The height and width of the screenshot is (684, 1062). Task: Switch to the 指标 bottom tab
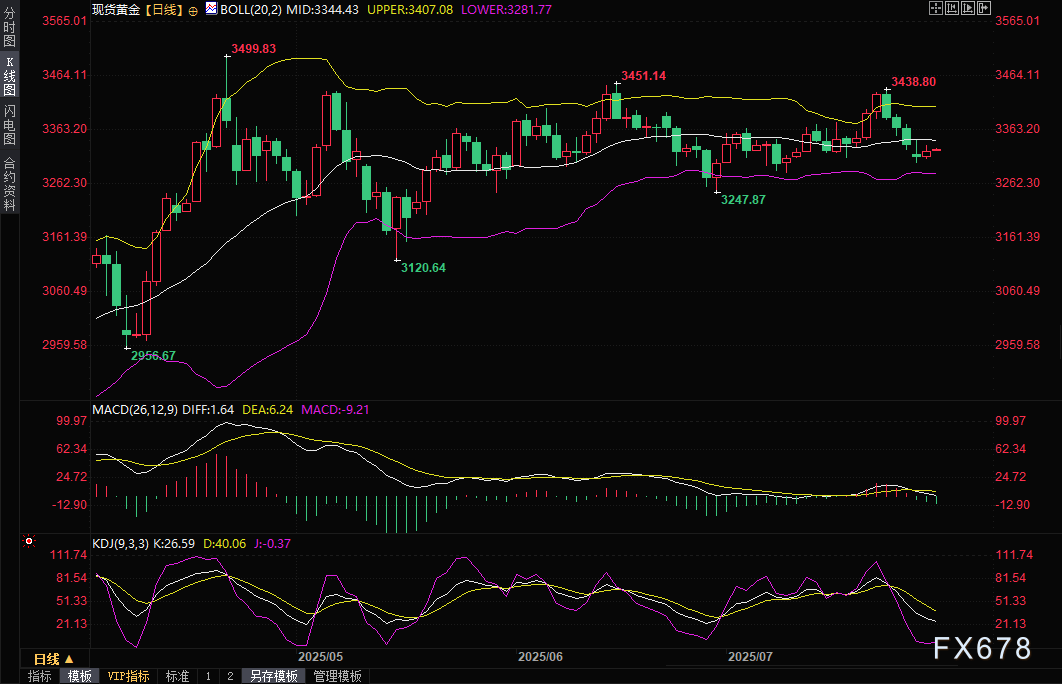click(40, 676)
